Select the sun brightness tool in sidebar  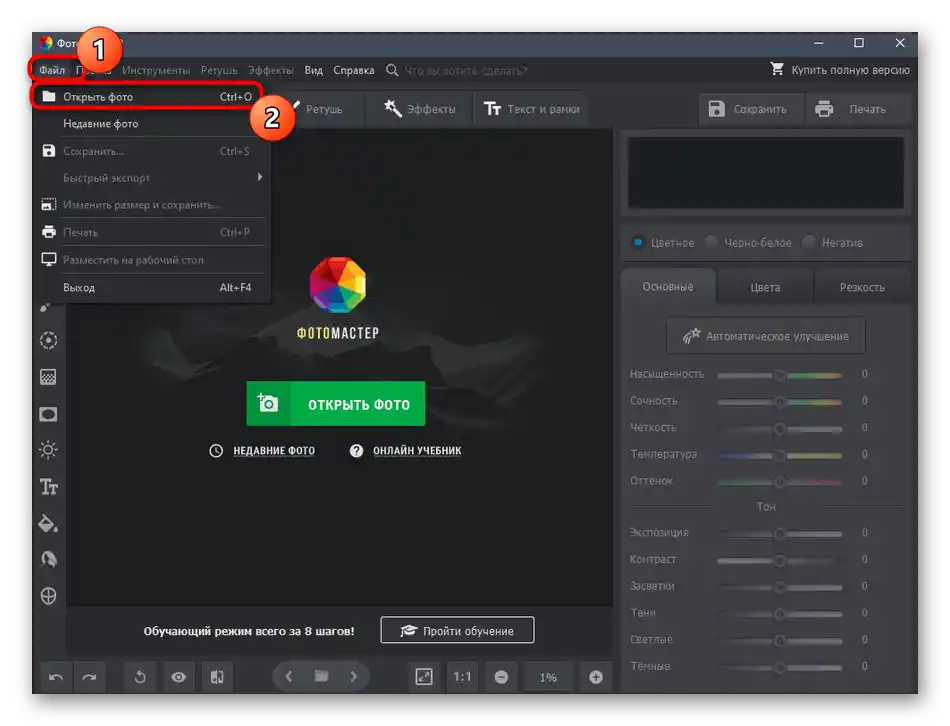pyautogui.click(x=48, y=450)
